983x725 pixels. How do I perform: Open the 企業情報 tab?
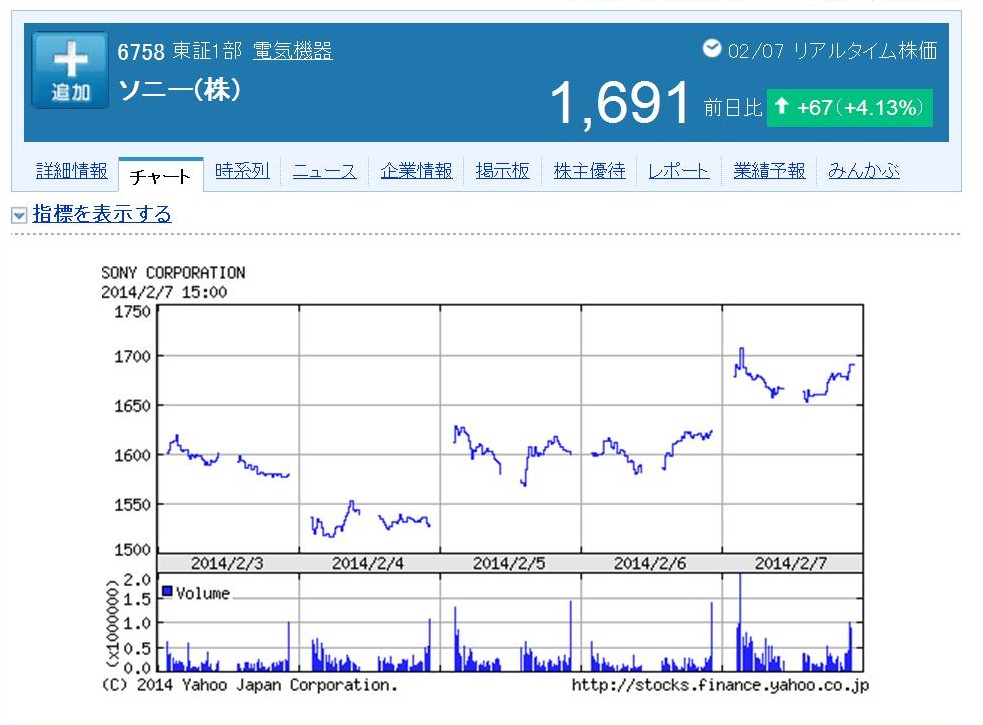click(416, 171)
